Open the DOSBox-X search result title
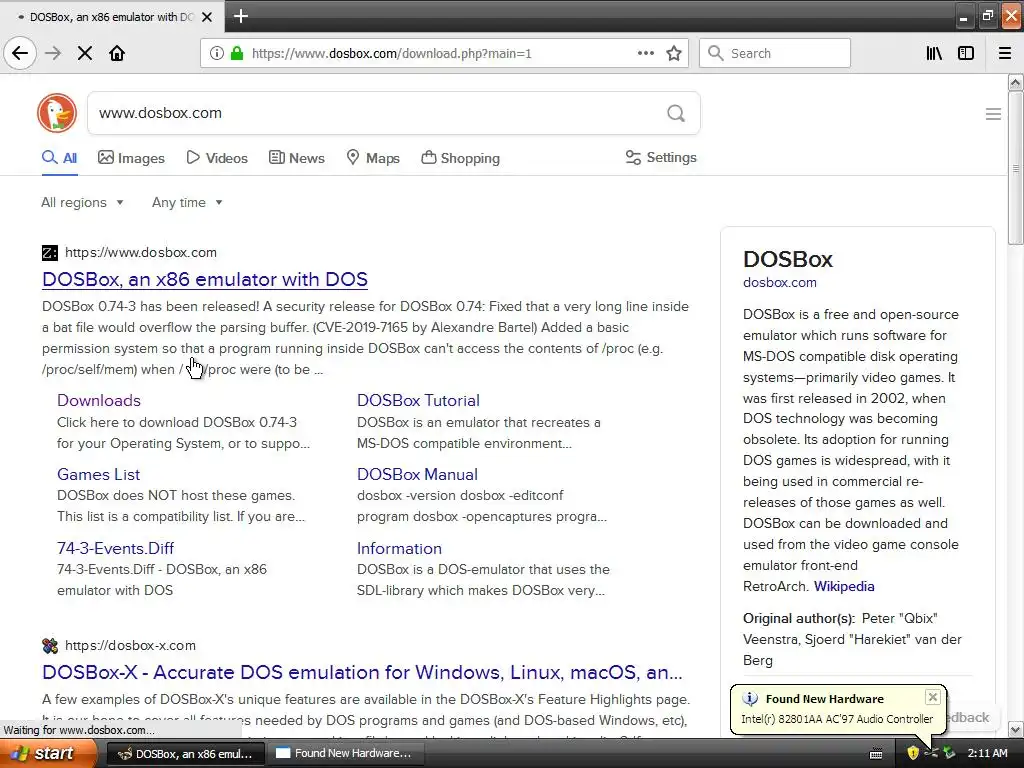The image size is (1024, 768). click(x=362, y=673)
